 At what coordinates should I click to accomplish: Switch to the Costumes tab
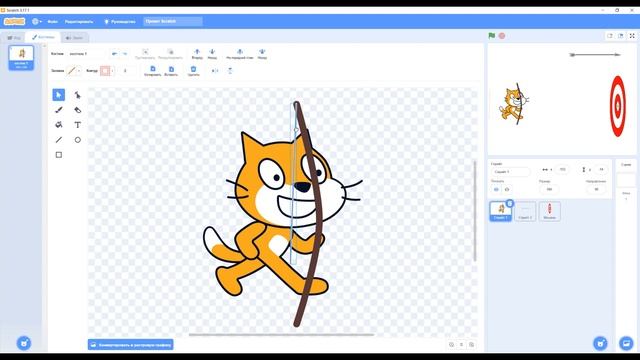pyautogui.click(x=43, y=37)
